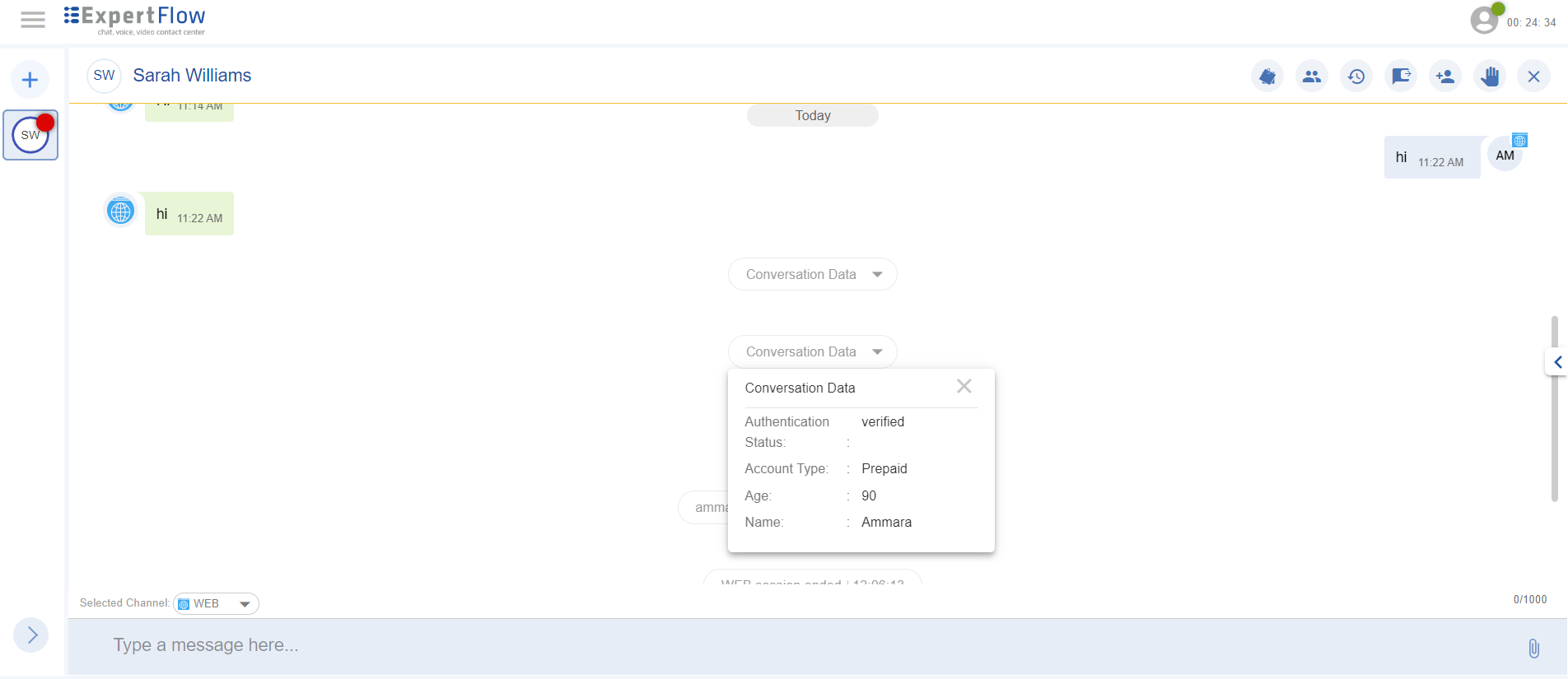Click the agent profile status avatar
Viewport: 1568px width, 679px height.
coord(1485,20)
